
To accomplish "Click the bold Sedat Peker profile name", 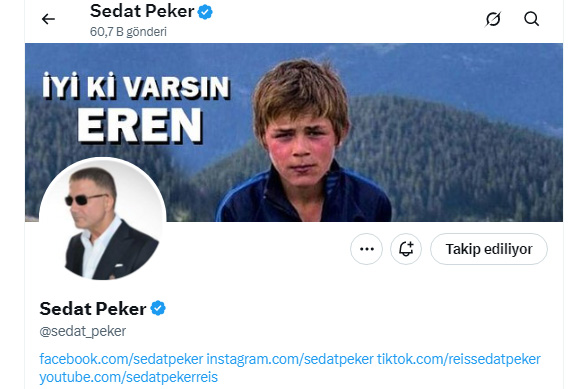I will [x=93, y=308].
